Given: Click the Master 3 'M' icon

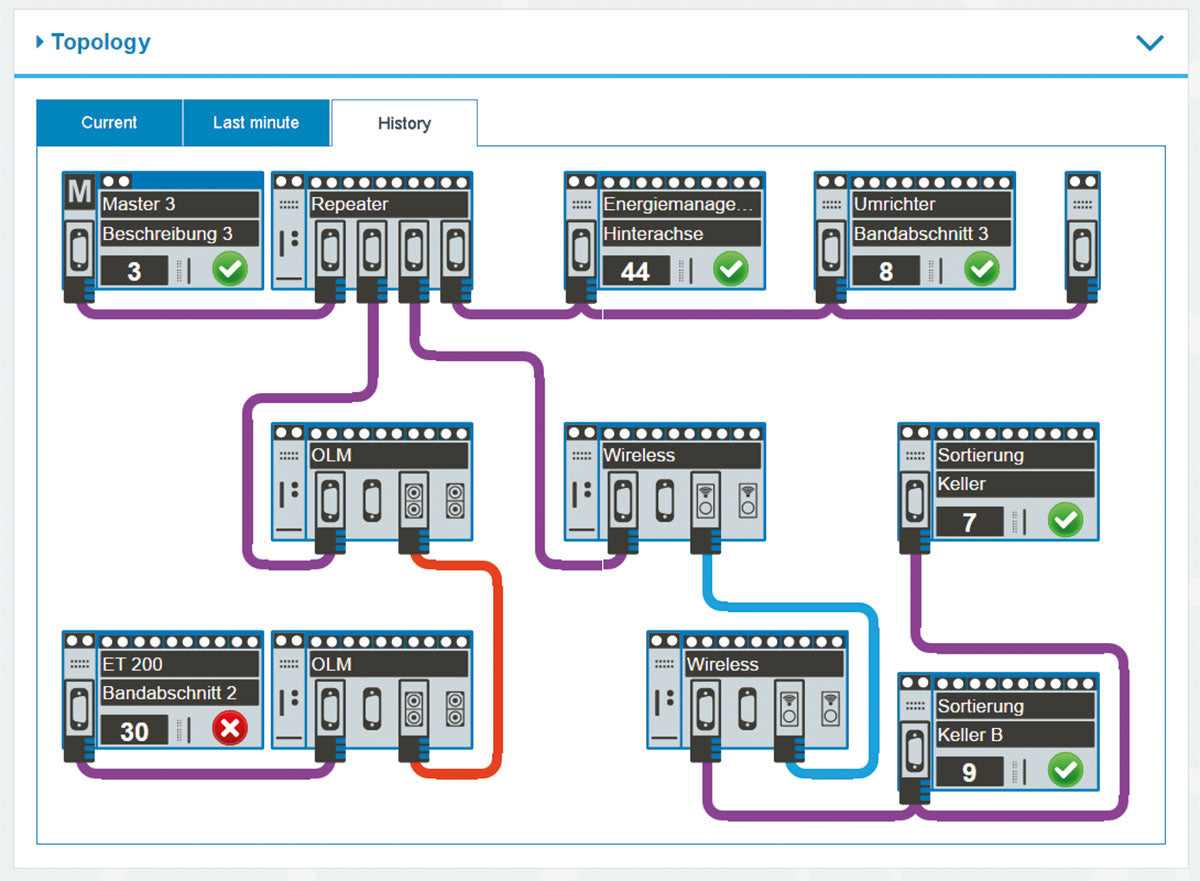Looking at the screenshot, I should click(79, 191).
